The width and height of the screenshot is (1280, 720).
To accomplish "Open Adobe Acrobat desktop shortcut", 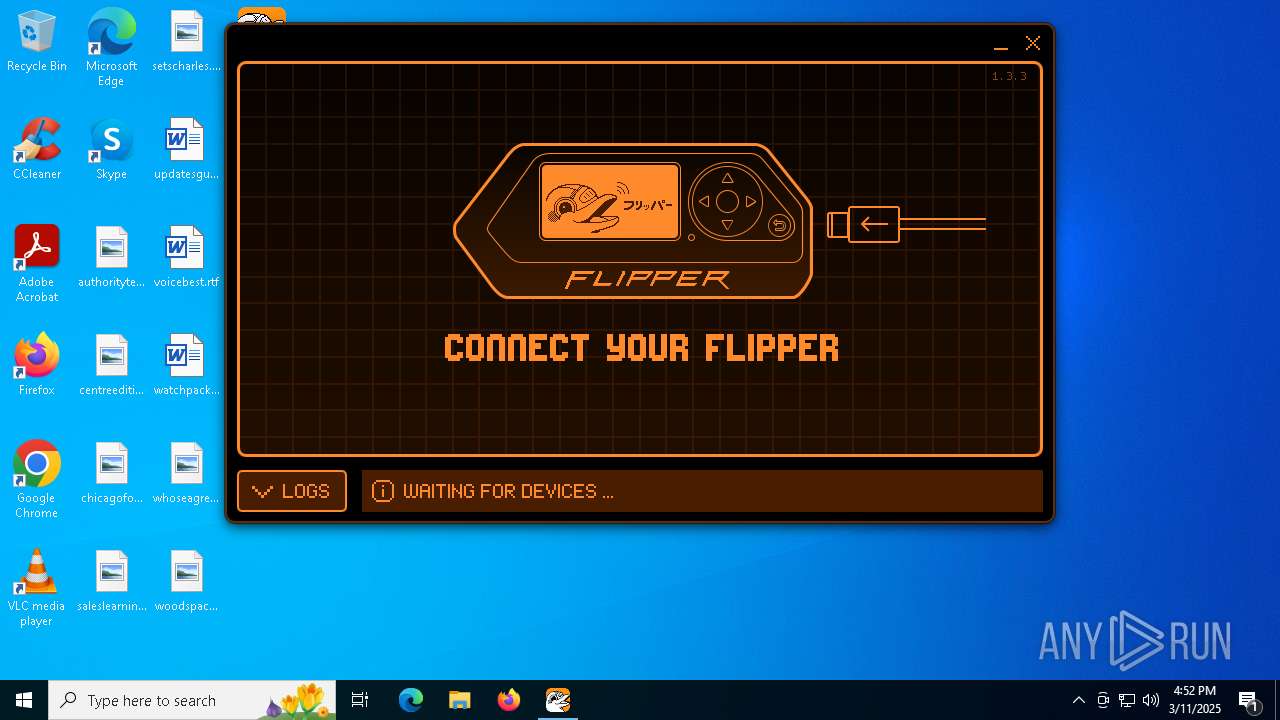I will click(37, 264).
